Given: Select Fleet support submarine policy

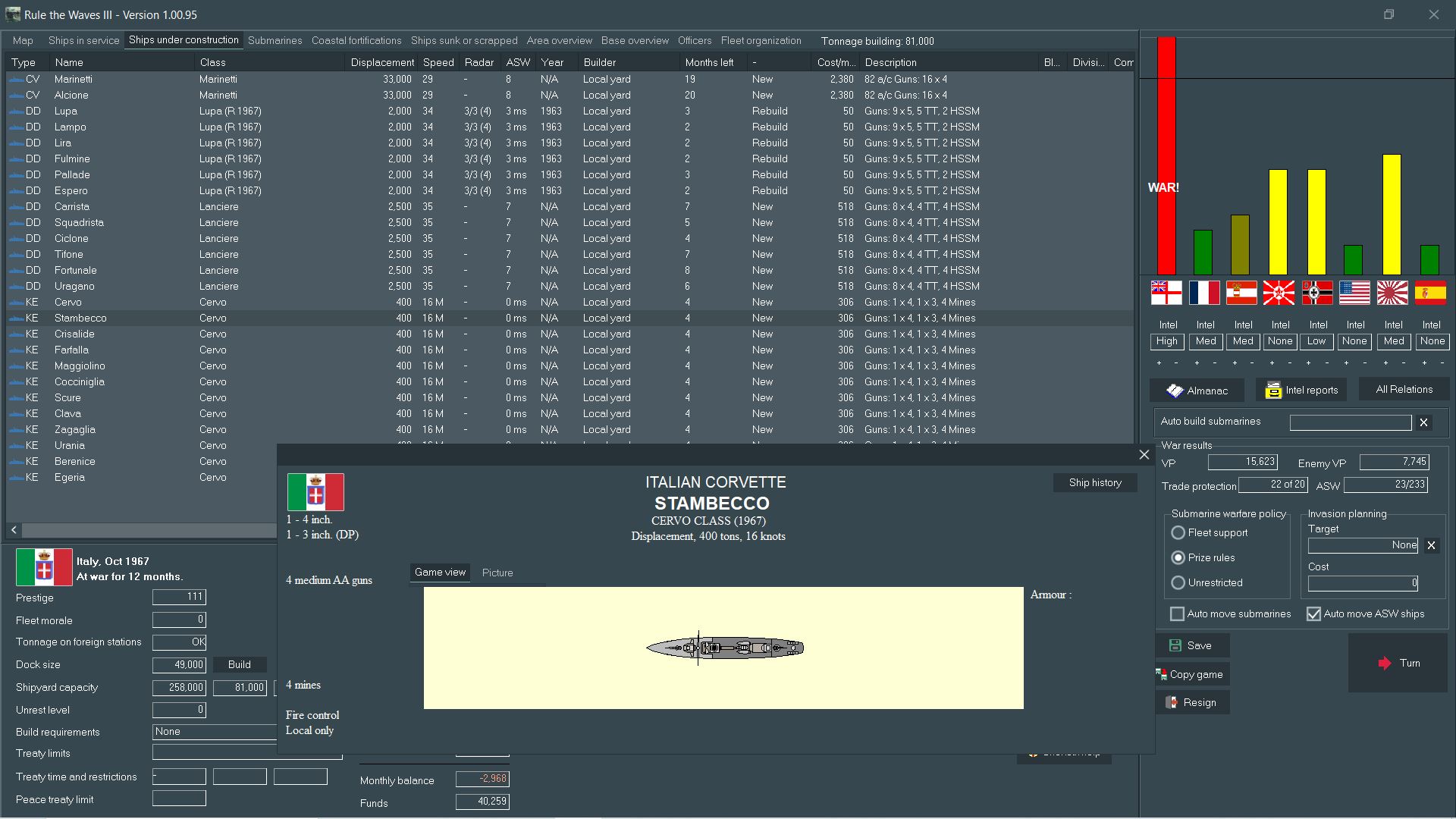Looking at the screenshot, I should point(1178,533).
